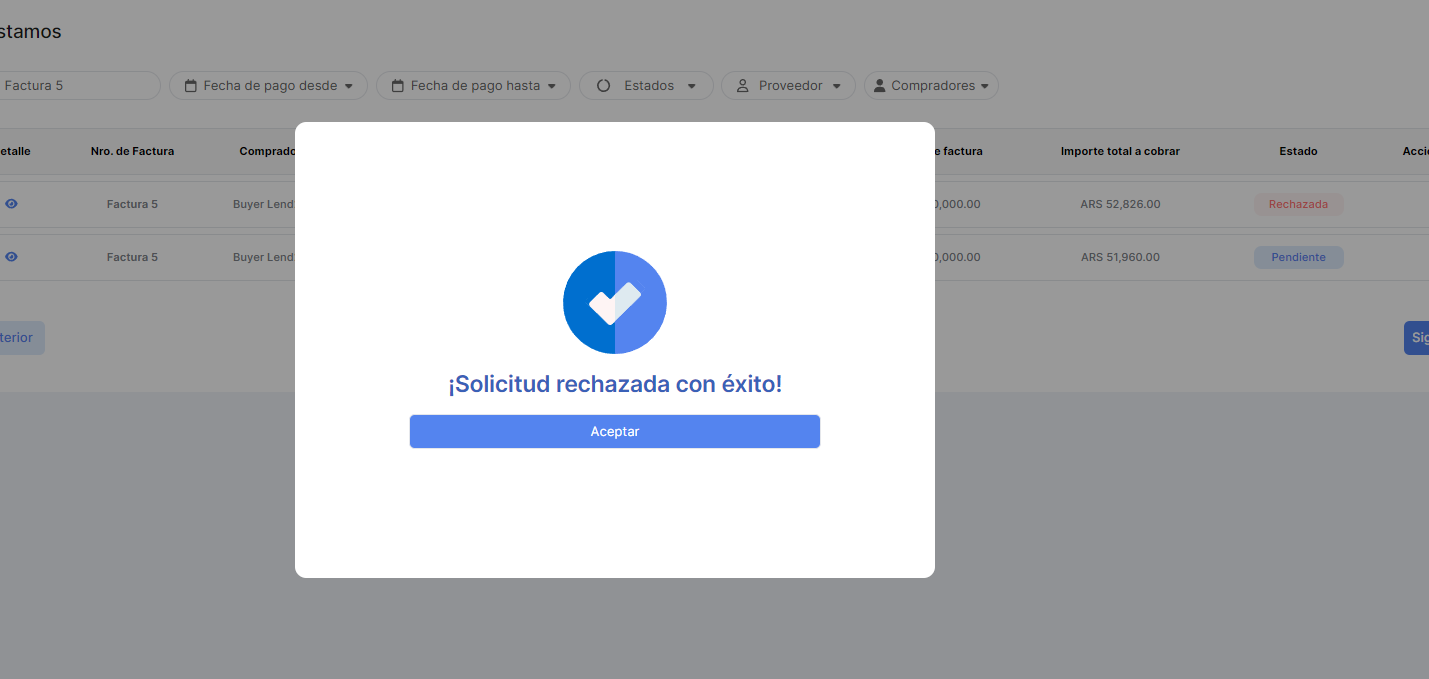This screenshot has width=1429, height=679.
Task: Click the blue checkmark success icon
Action: 615,302
